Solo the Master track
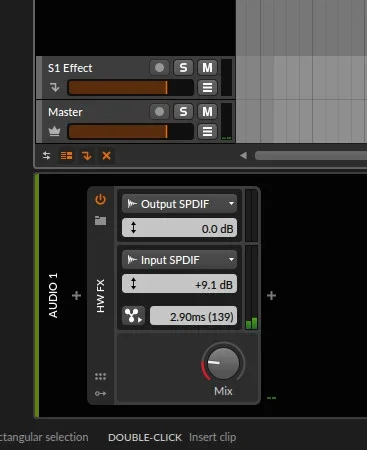367x450 pixels. point(183,112)
